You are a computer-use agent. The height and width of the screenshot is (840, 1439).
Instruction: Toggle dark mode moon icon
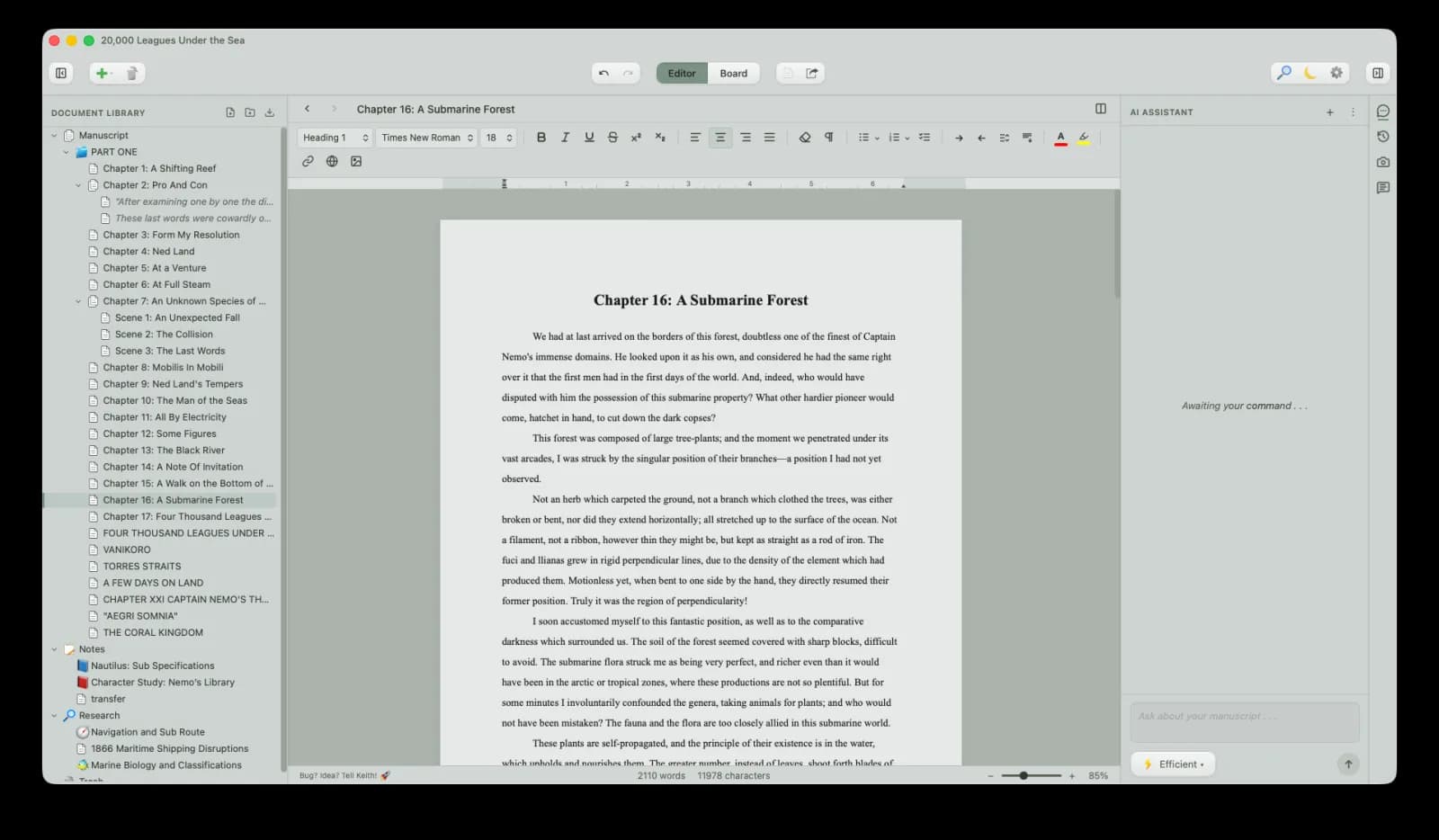(1310, 73)
